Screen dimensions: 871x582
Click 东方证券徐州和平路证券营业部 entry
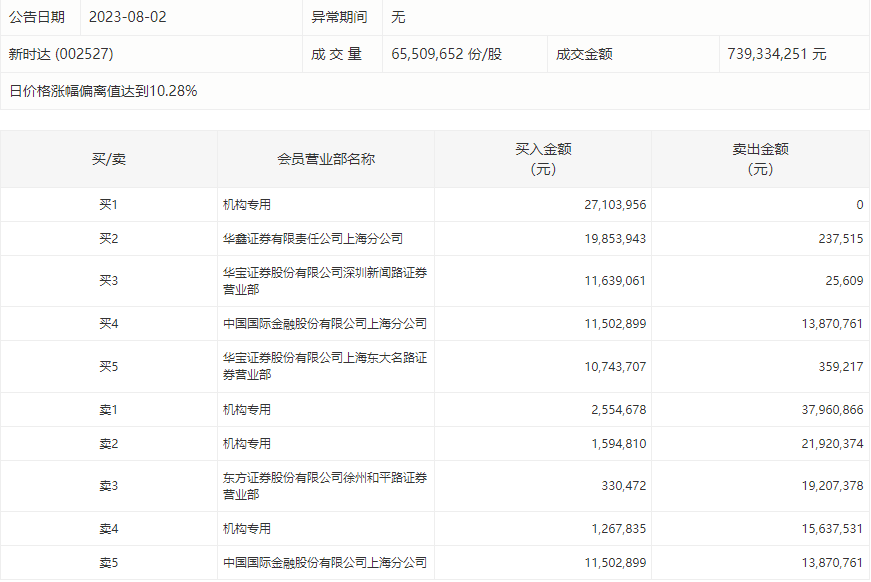pyautogui.click(x=325, y=486)
